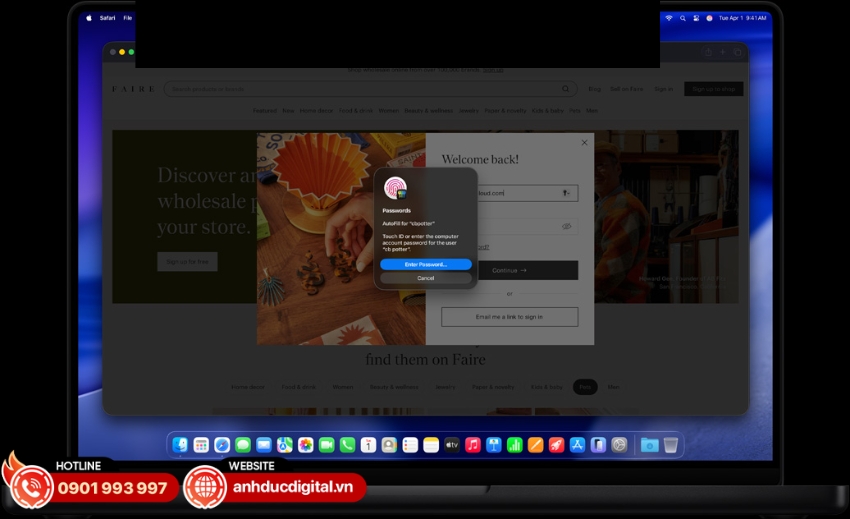Select the Pets category pill
The width and height of the screenshot is (850, 519).
click(x=584, y=386)
